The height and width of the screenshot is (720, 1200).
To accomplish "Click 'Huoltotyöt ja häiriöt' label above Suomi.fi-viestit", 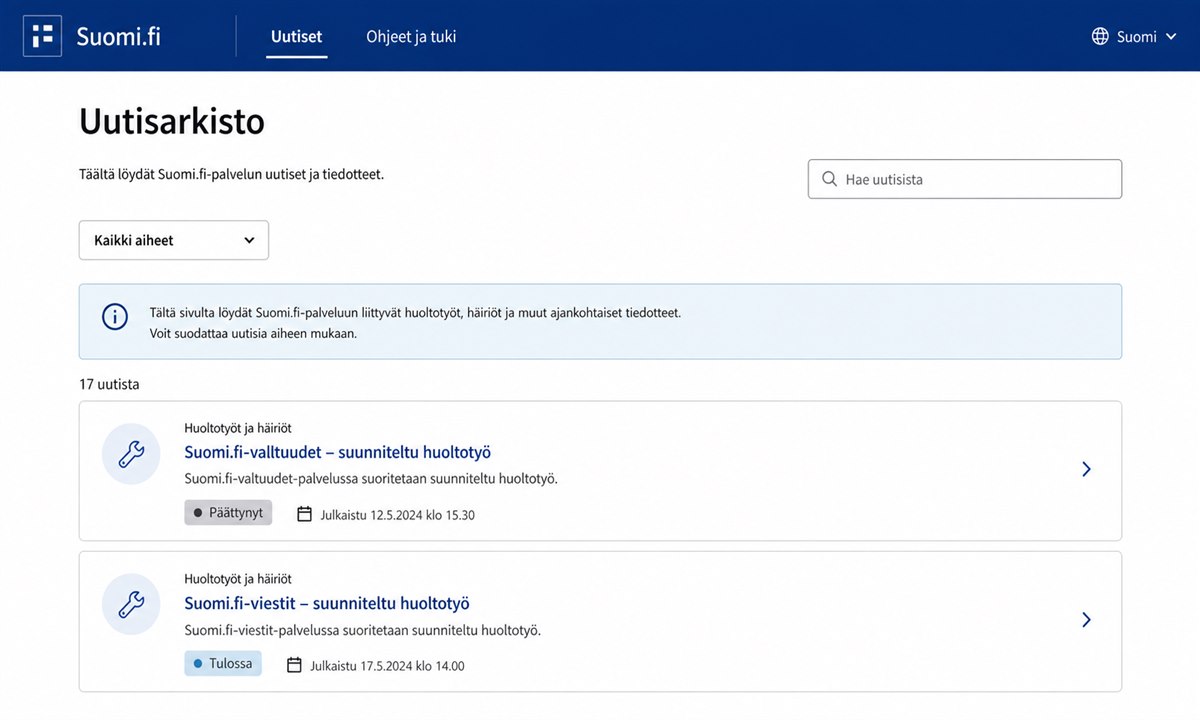I will (238, 579).
